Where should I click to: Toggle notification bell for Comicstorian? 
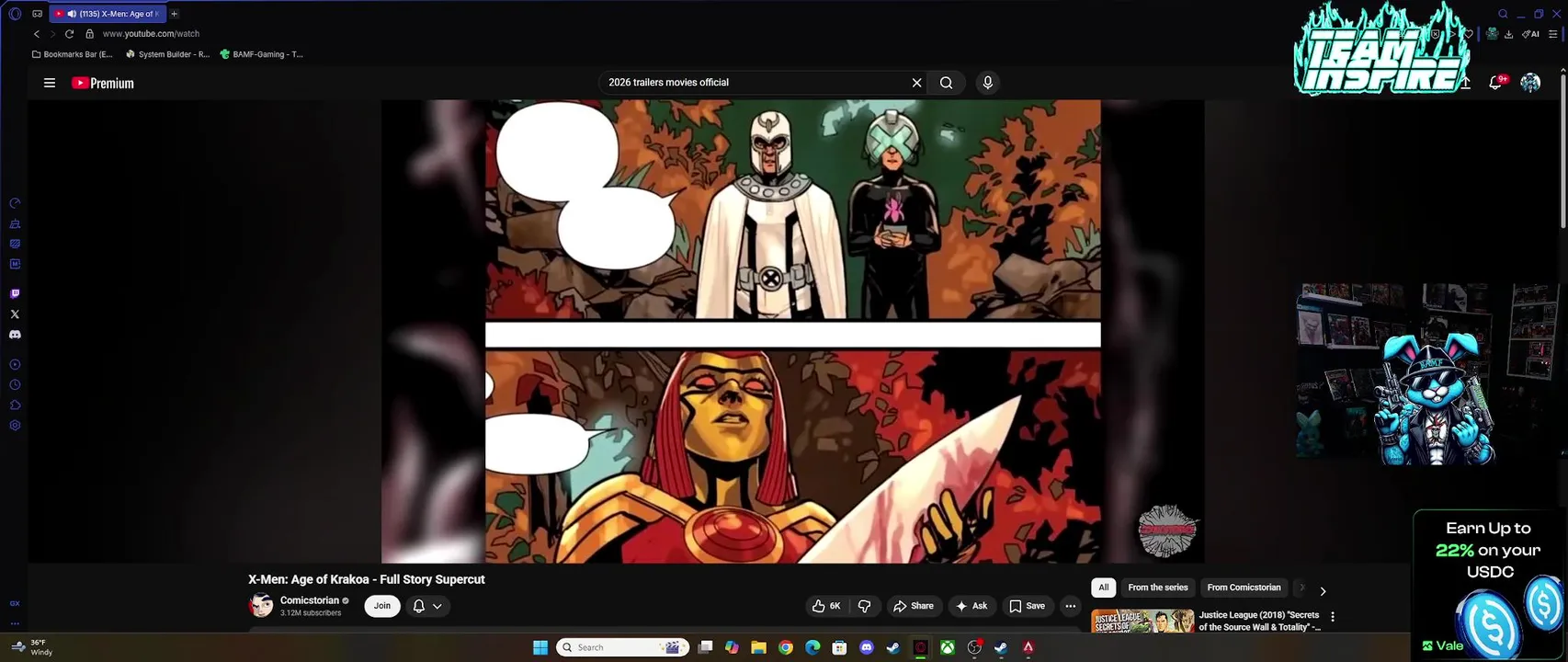point(419,606)
